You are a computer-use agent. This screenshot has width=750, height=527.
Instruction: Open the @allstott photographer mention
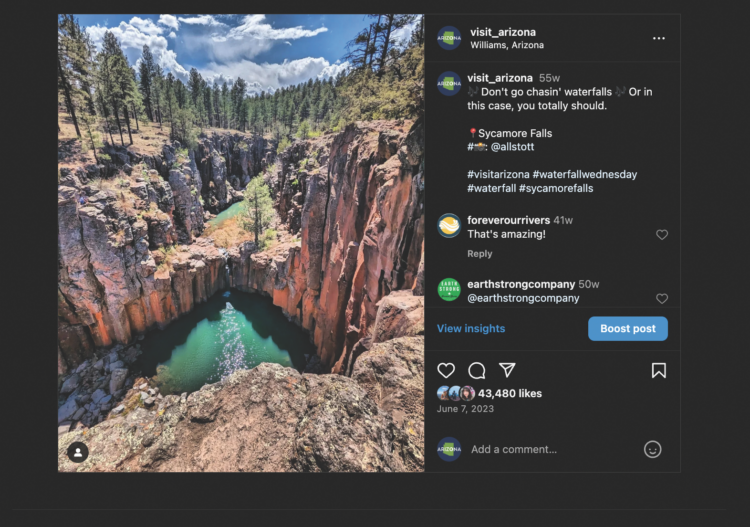pyautogui.click(x=512, y=147)
